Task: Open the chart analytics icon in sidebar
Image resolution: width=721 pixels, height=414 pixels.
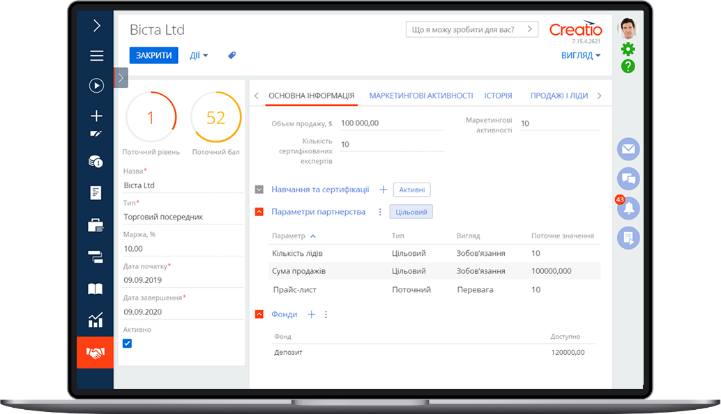Action: pyautogui.click(x=96, y=320)
